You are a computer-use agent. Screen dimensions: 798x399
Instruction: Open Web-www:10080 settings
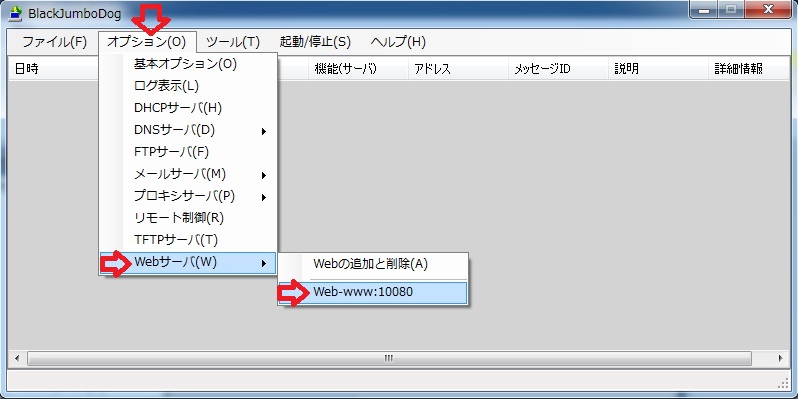point(373,292)
